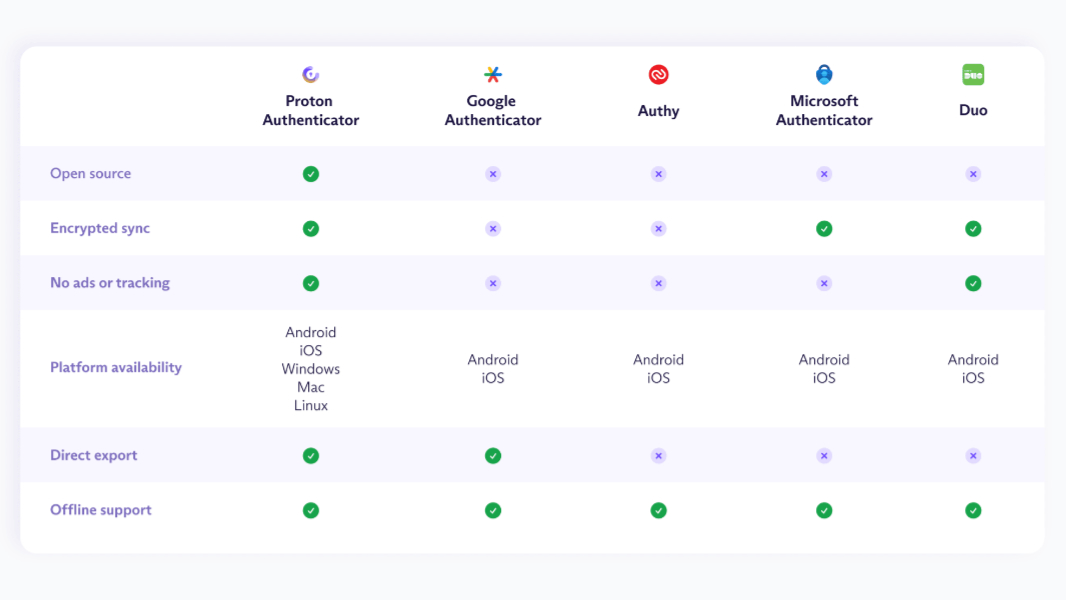1066x600 pixels.
Task: Click Authy's Direct export cross mark
Action: pyautogui.click(x=658, y=456)
